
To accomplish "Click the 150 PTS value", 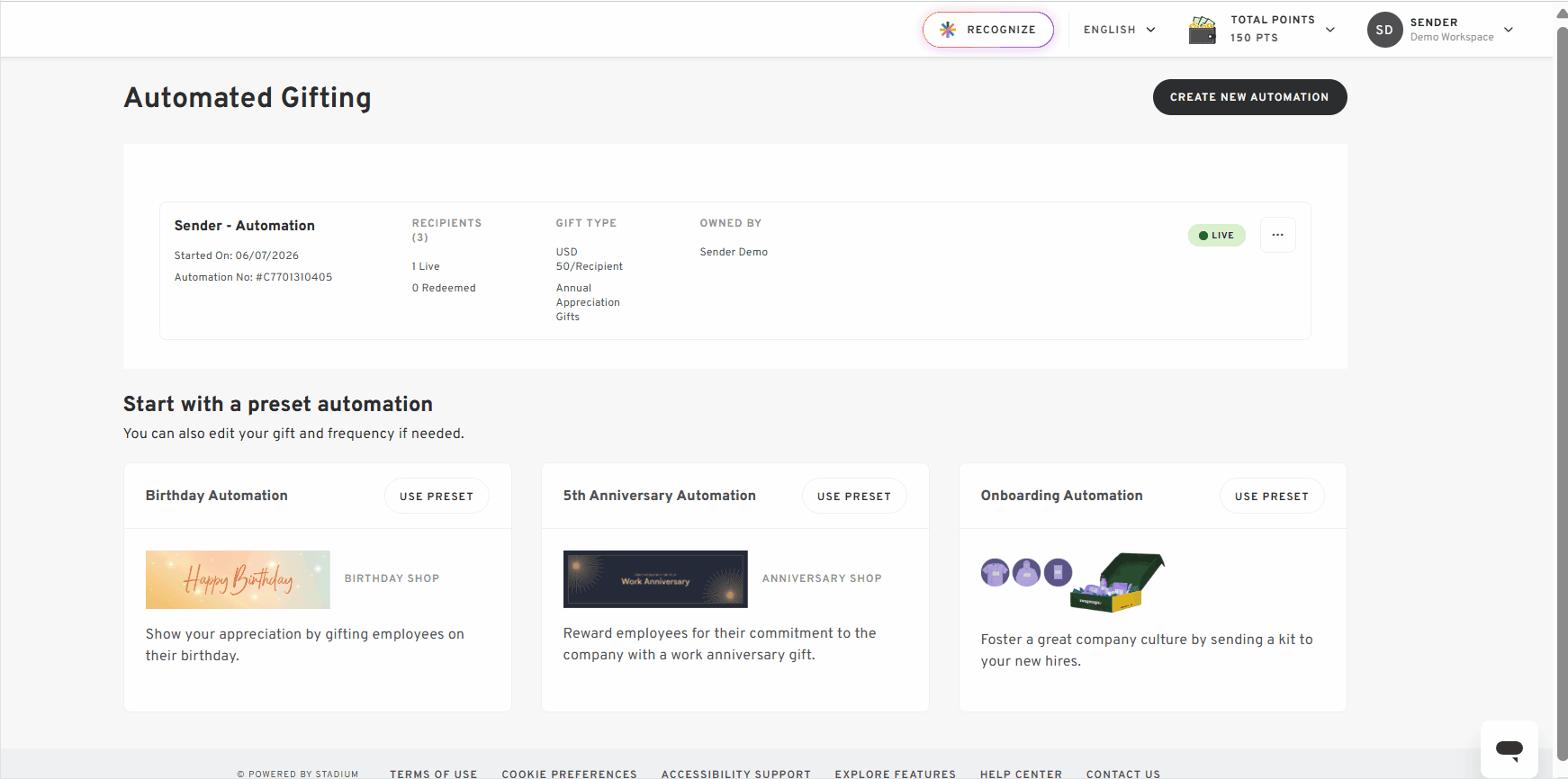I will pyautogui.click(x=1254, y=38).
